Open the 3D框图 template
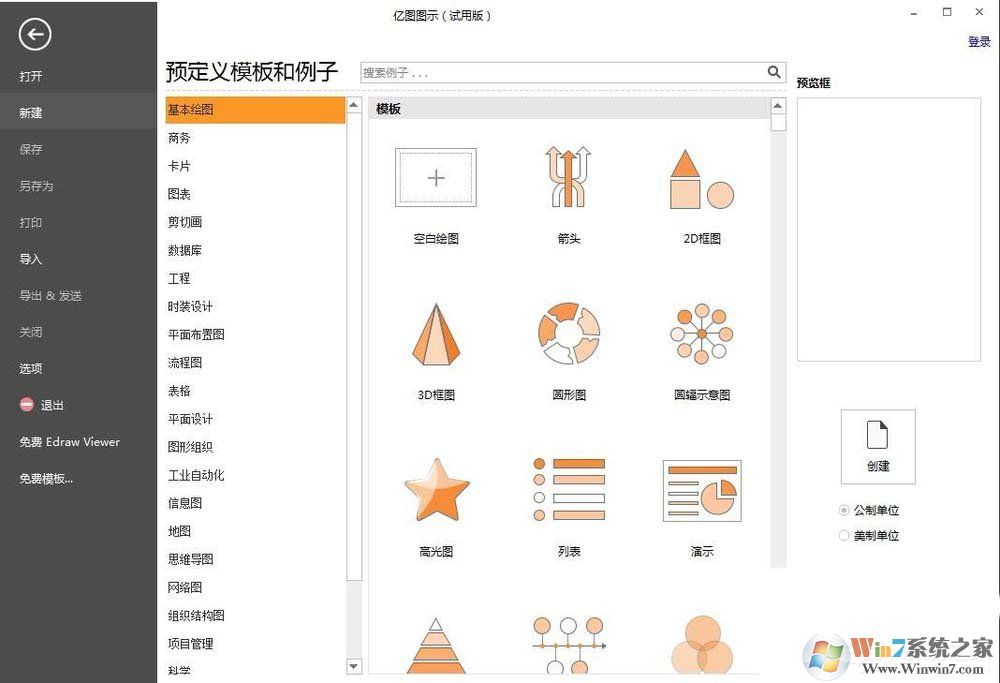 point(435,333)
